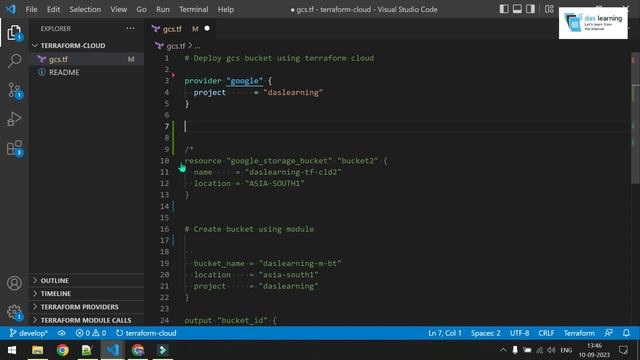Open the notifications bell icon
640x360 pixels.
tap(626, 333)
